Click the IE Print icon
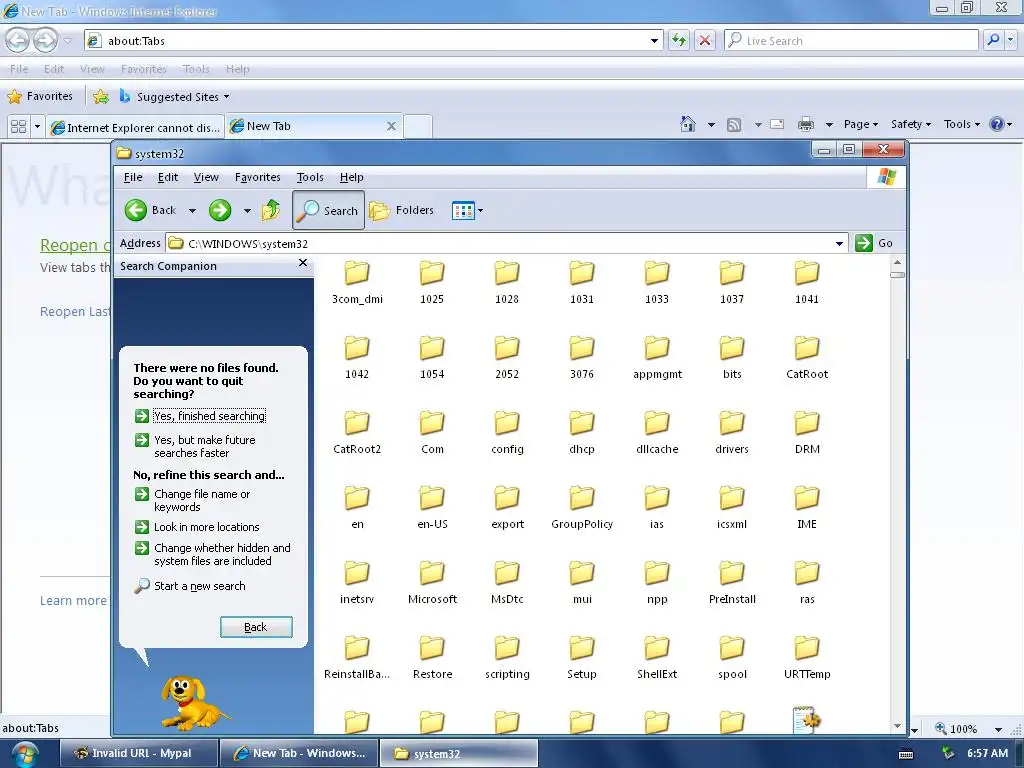 click(806, 124)
